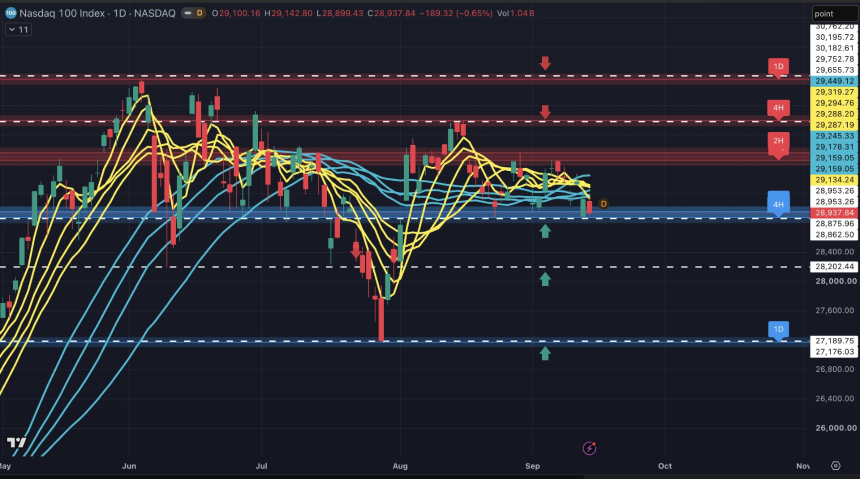Click the 26,400.00 price axis tick
Screen dimensions: 860x479
pyautogui.click(x=834, y=398)
